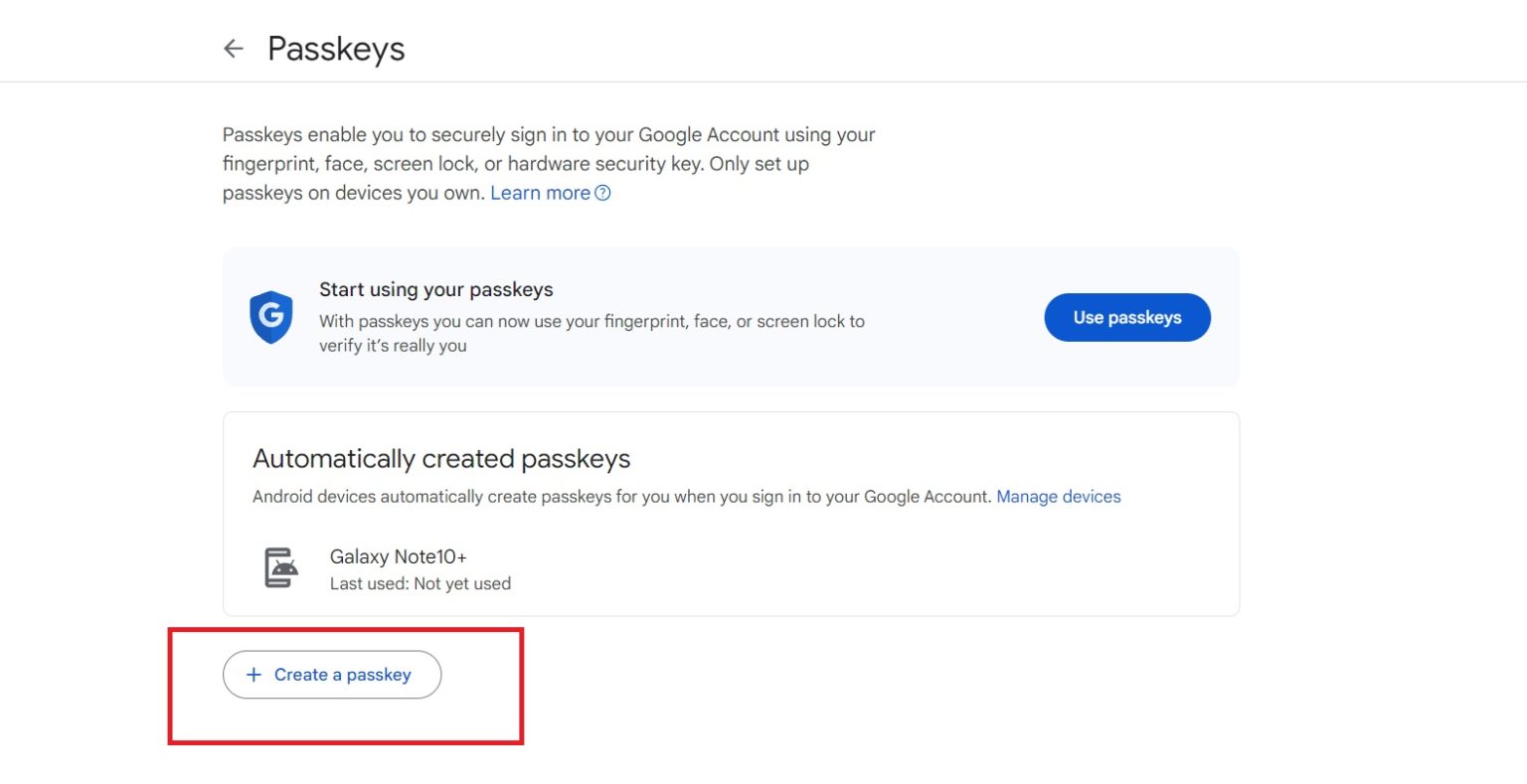1527x784 pixels.
Task: Click inside the red highlighted rectangle
Action: point(346,686)
